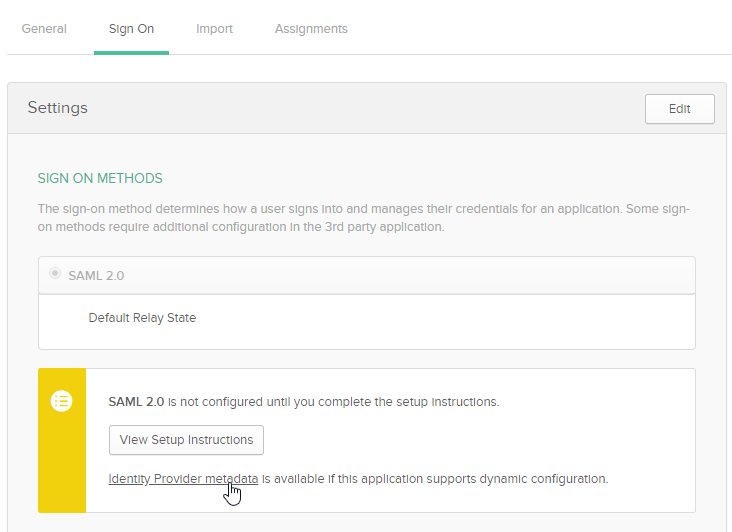The height and width of the screenshot is (532, 732).
Task: Select the active Sign On tab
Action: tap(131, 29)
